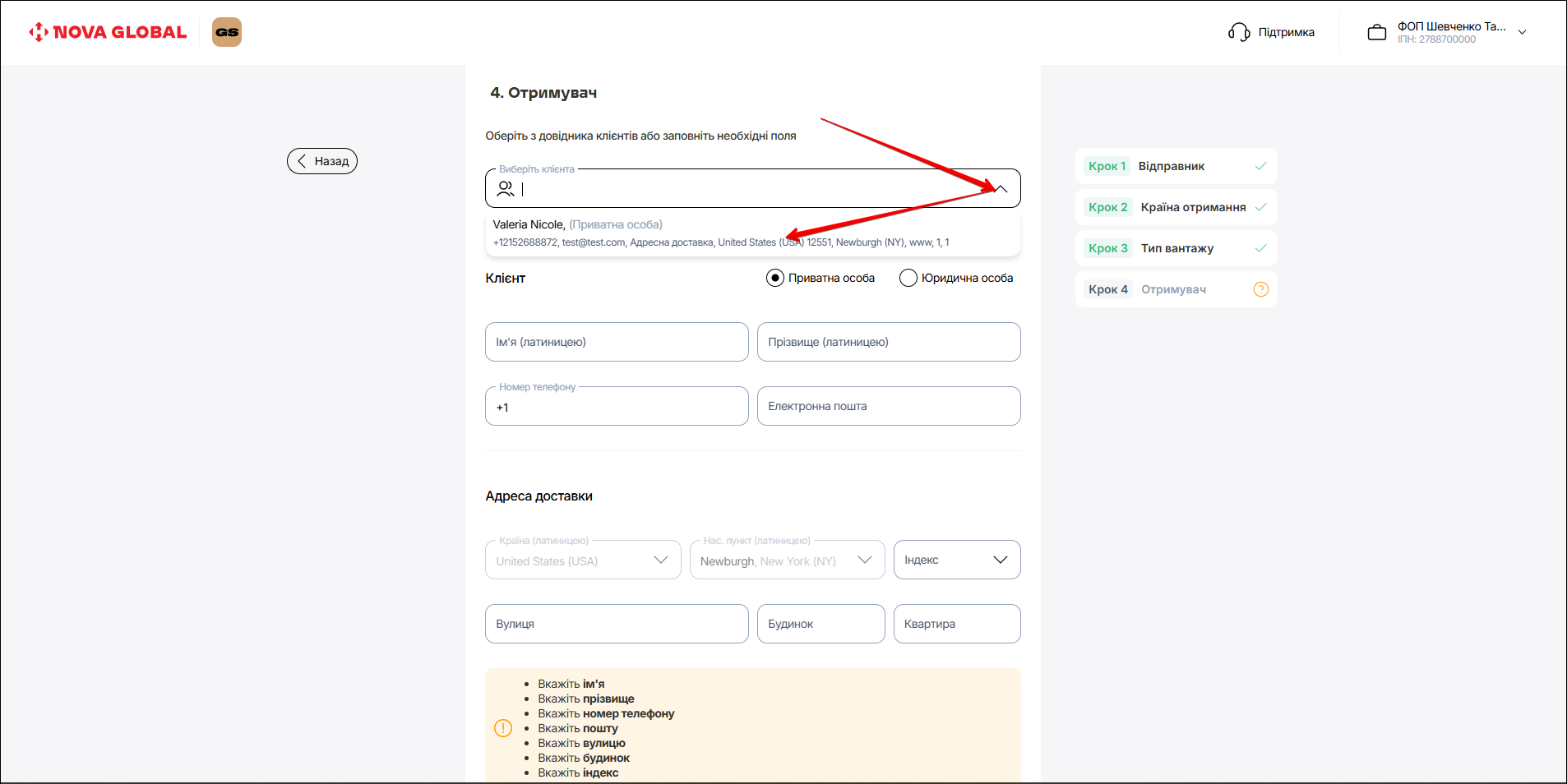Click the Ім'я (латиницею) input field
Screen dimensions: 1567x784
point(617,342)
